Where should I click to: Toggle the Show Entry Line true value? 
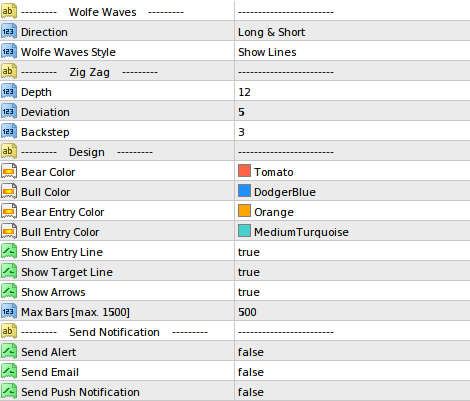point(249,252)
